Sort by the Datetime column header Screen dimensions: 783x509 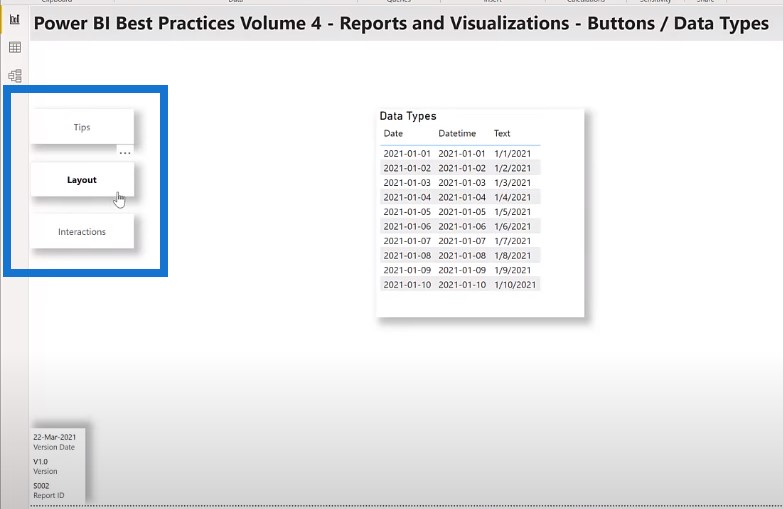457,133
